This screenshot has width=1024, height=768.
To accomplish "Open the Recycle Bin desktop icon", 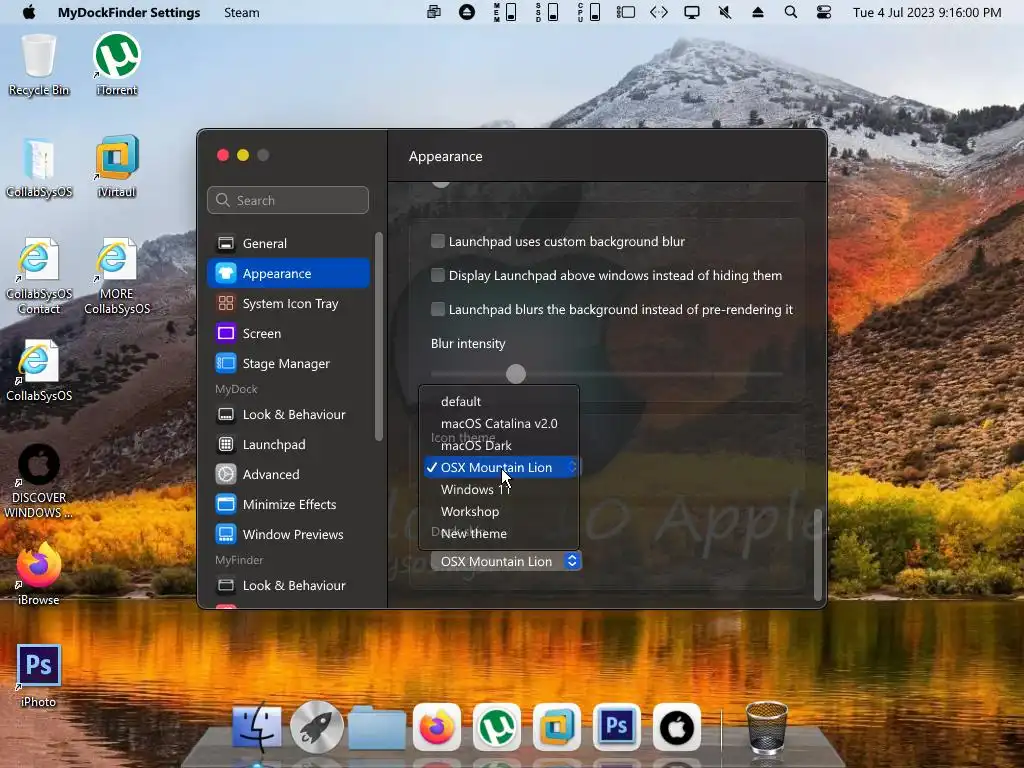I will (39, 65).
